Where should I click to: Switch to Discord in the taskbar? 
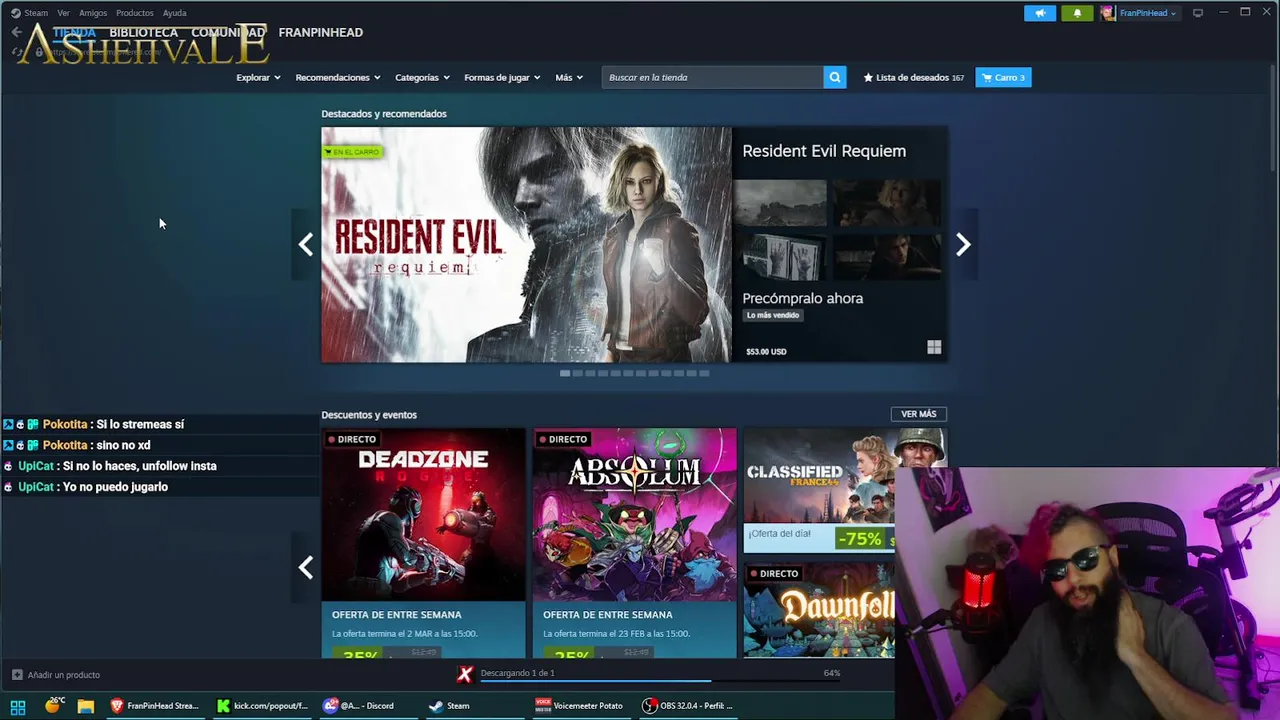pos(359,706)
